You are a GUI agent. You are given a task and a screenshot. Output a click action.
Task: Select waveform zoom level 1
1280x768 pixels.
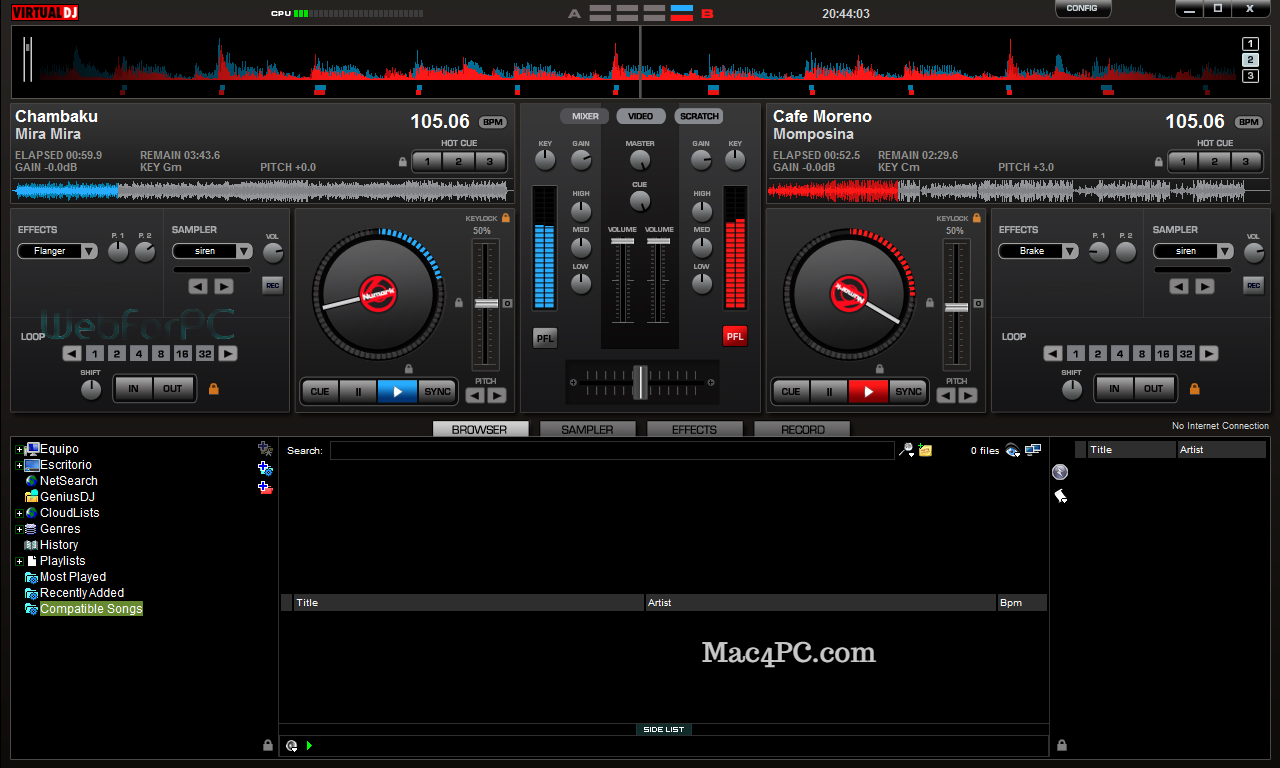(x=1250, y=43)
